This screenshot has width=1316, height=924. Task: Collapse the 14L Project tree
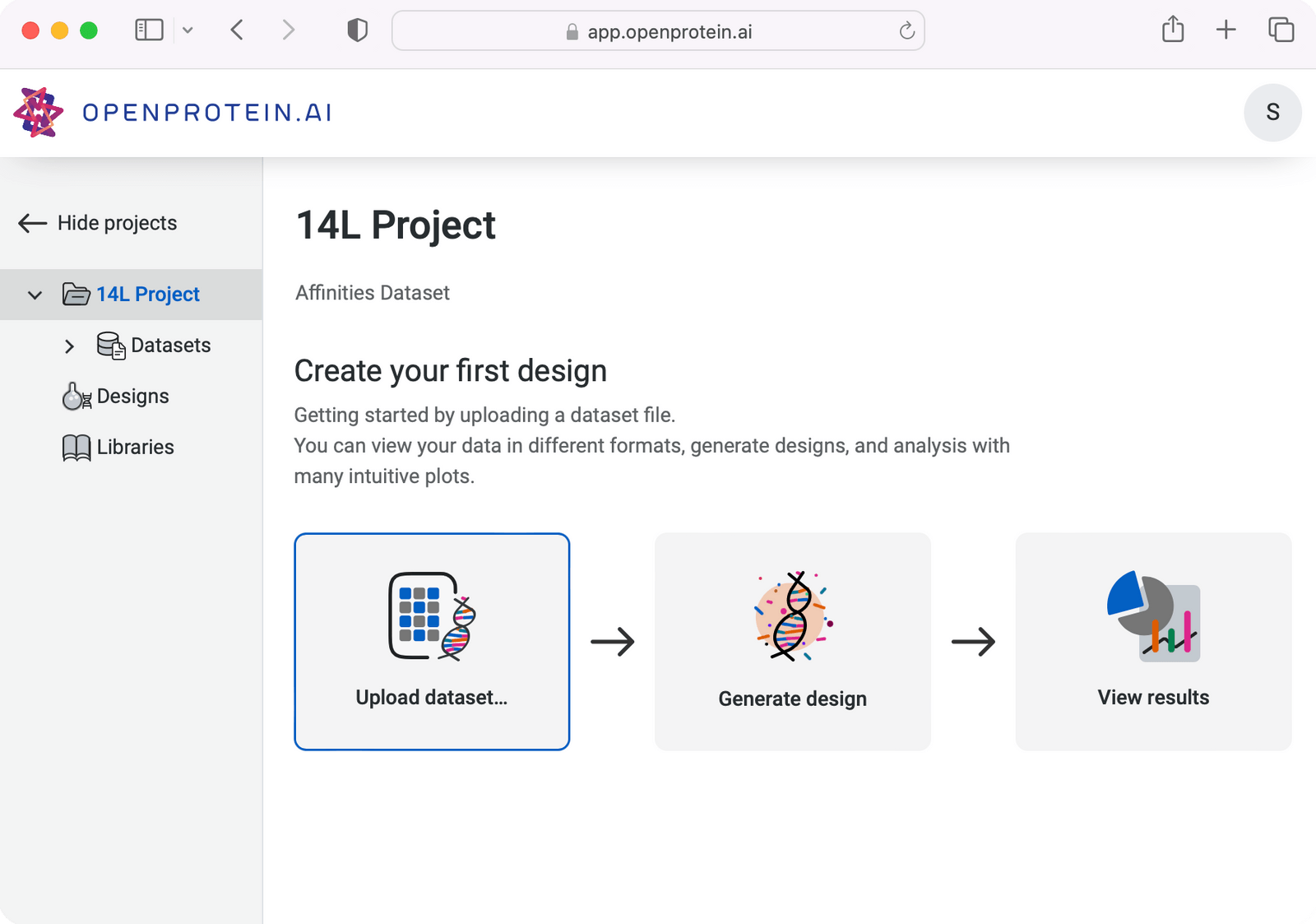coord(34,295)
